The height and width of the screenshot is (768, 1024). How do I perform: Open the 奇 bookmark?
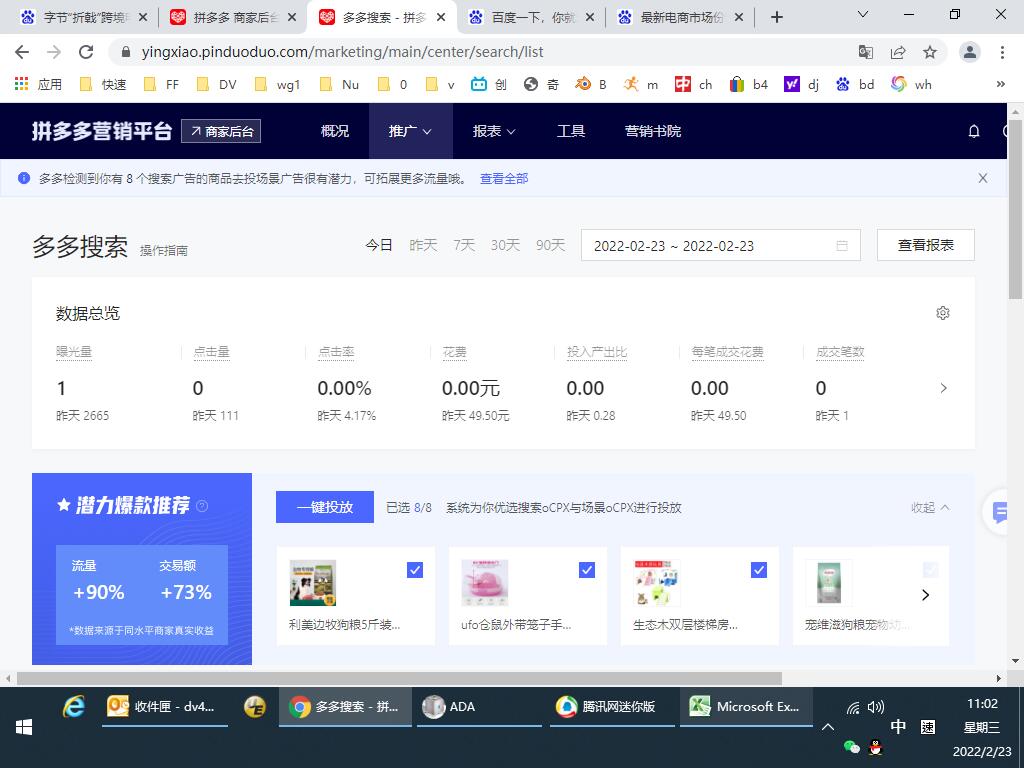click(x=541, y=84)
